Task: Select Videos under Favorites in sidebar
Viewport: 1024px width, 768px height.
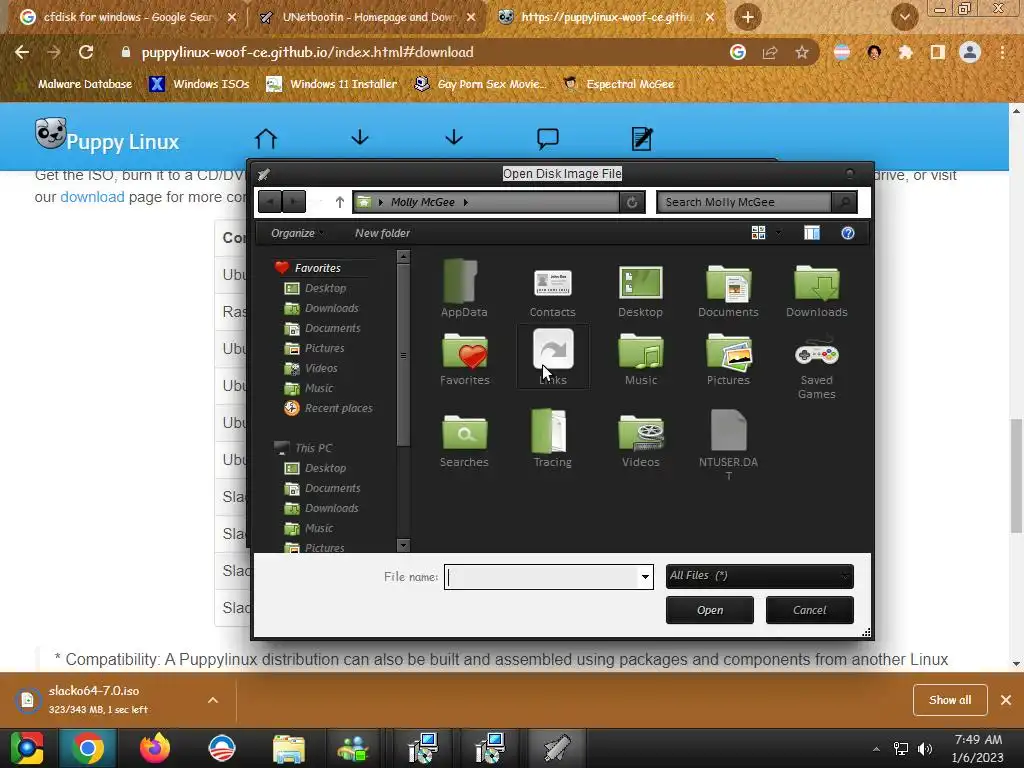Action: [x=312, y=368]
